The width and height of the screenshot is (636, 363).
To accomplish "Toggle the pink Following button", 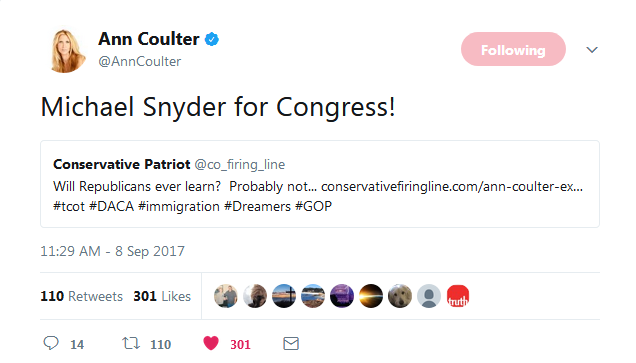I will 513,49.
